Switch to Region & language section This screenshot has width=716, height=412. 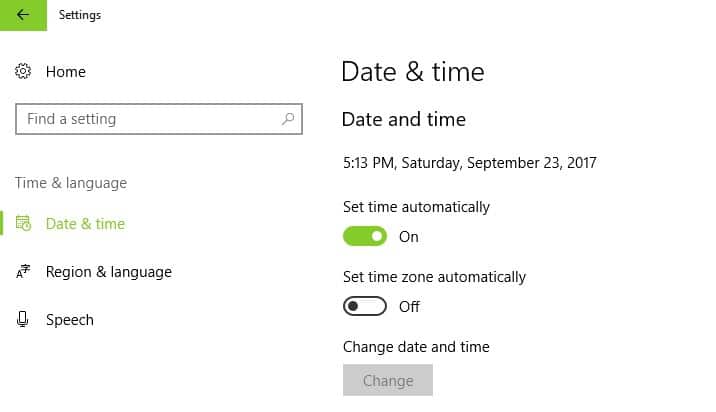pyautogui.click(x=109, y=272)
